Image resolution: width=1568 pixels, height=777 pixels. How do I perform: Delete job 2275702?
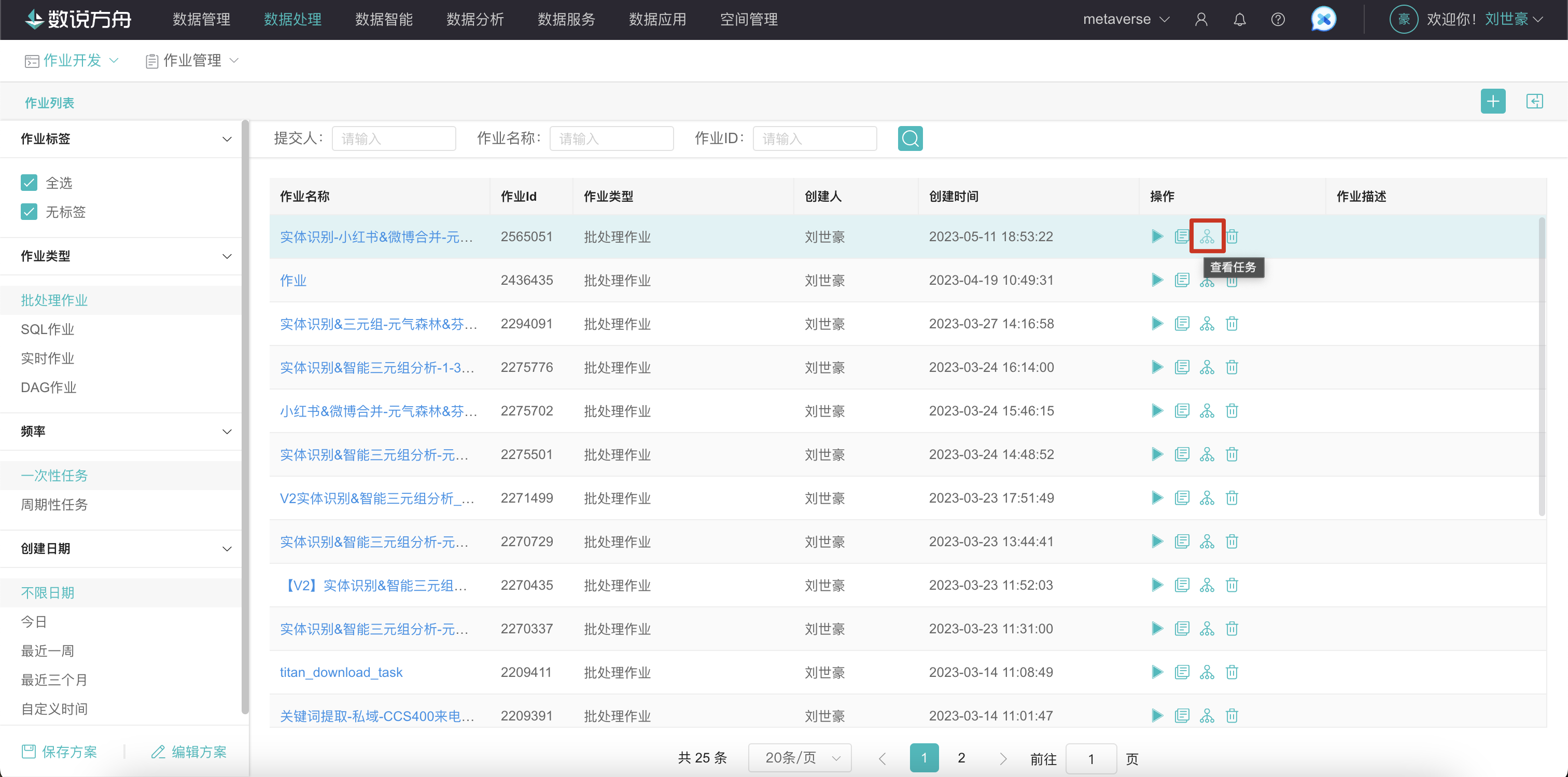(x=1232, y=411)
